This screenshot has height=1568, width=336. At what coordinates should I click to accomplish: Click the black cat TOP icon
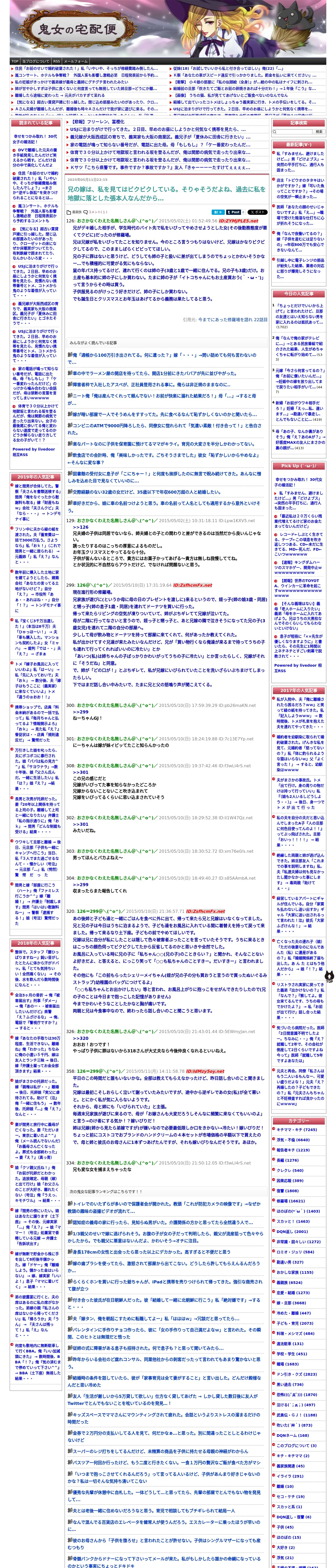coord(329,976)
